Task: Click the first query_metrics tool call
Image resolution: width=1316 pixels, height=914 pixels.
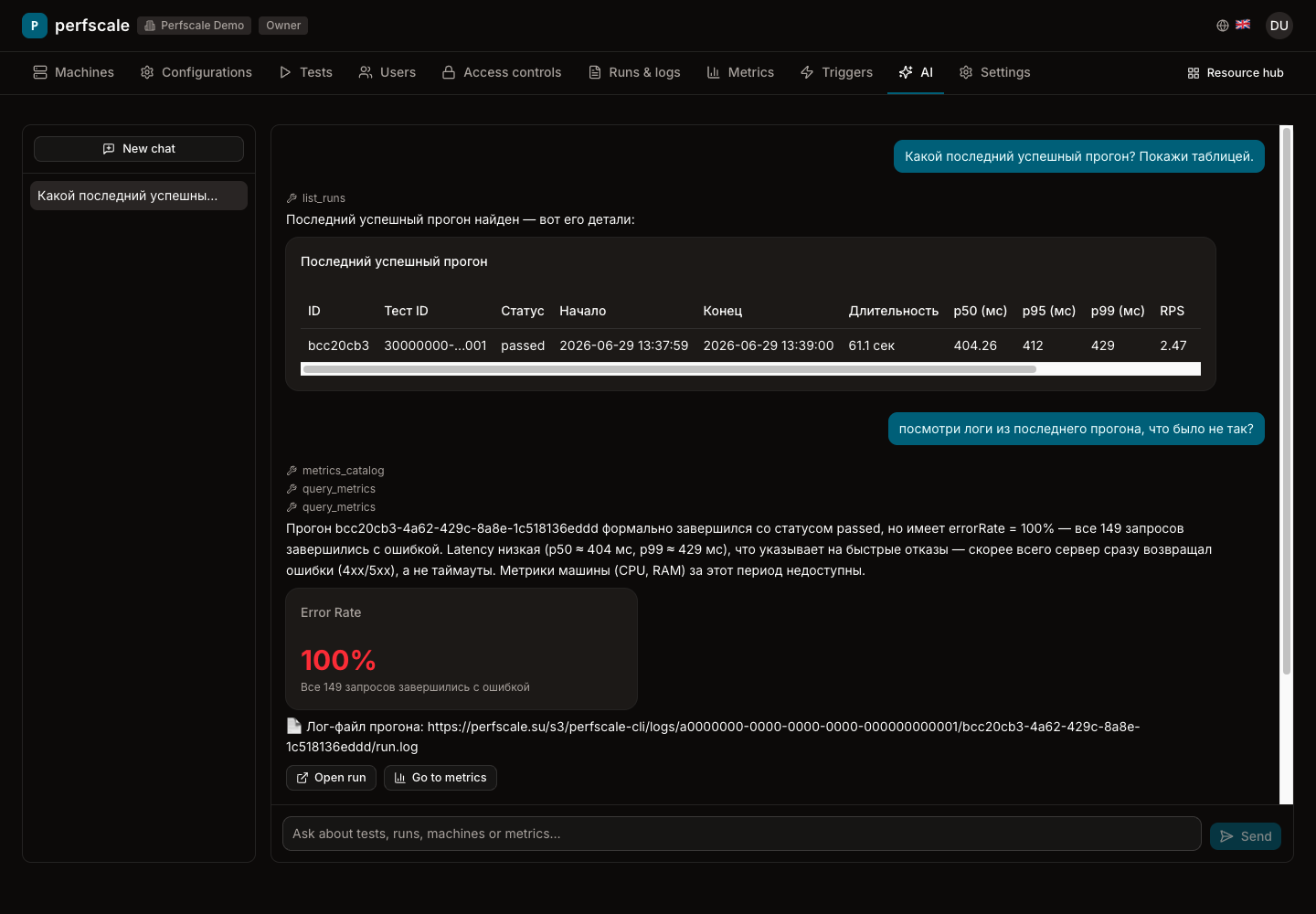Action: pyautogui.click(x=331, y=489)
